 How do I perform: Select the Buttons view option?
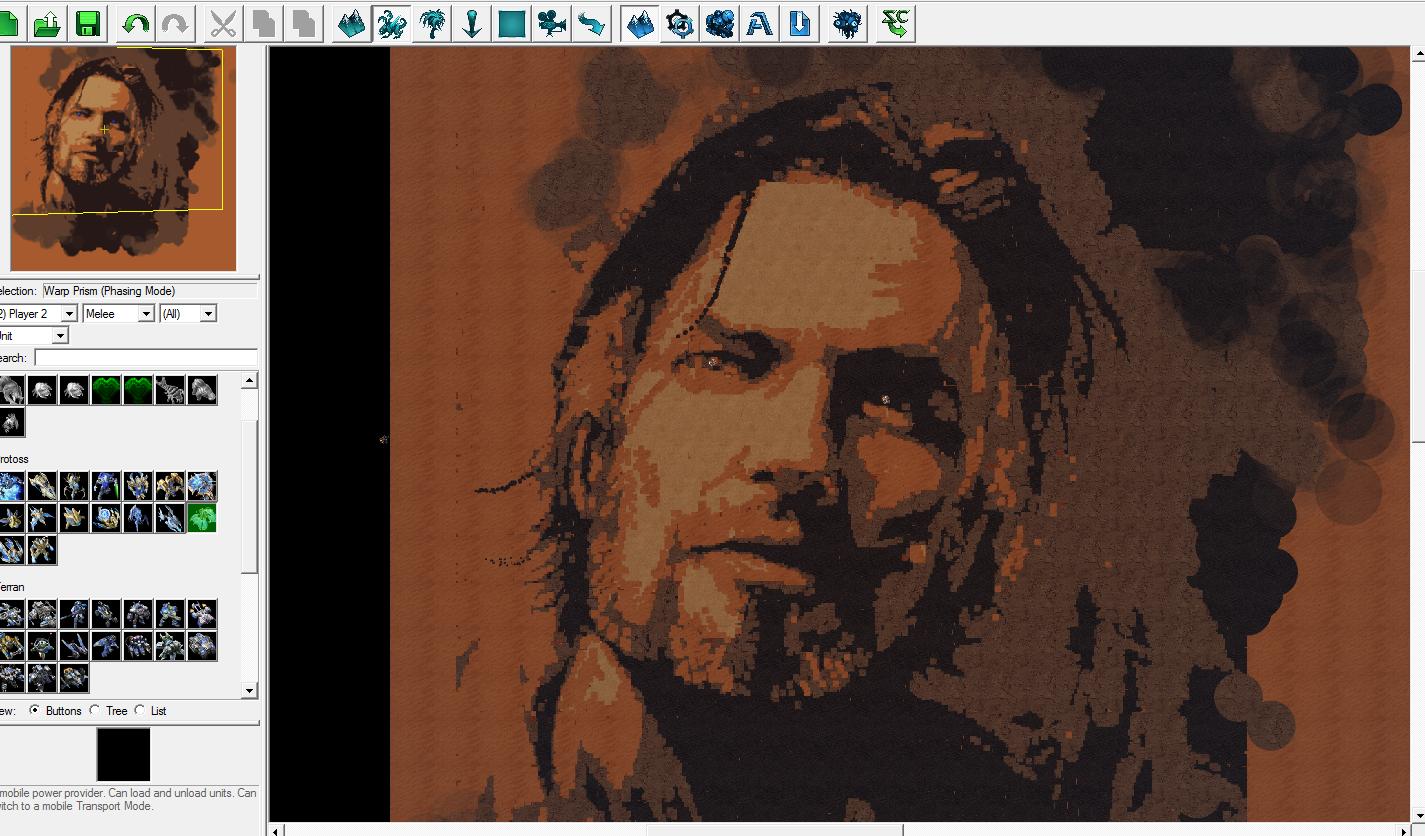pyautogui.click(x=56, y=711)
